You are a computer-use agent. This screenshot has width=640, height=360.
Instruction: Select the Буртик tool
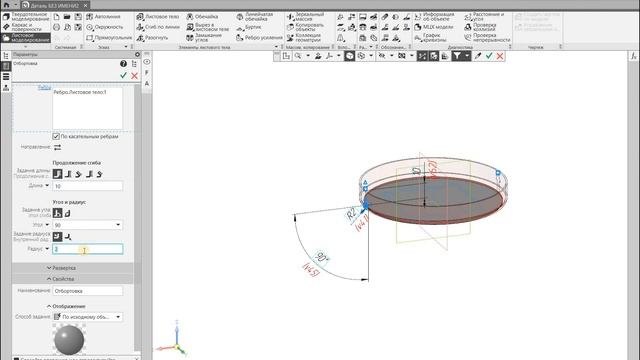(x=249, y=27)
